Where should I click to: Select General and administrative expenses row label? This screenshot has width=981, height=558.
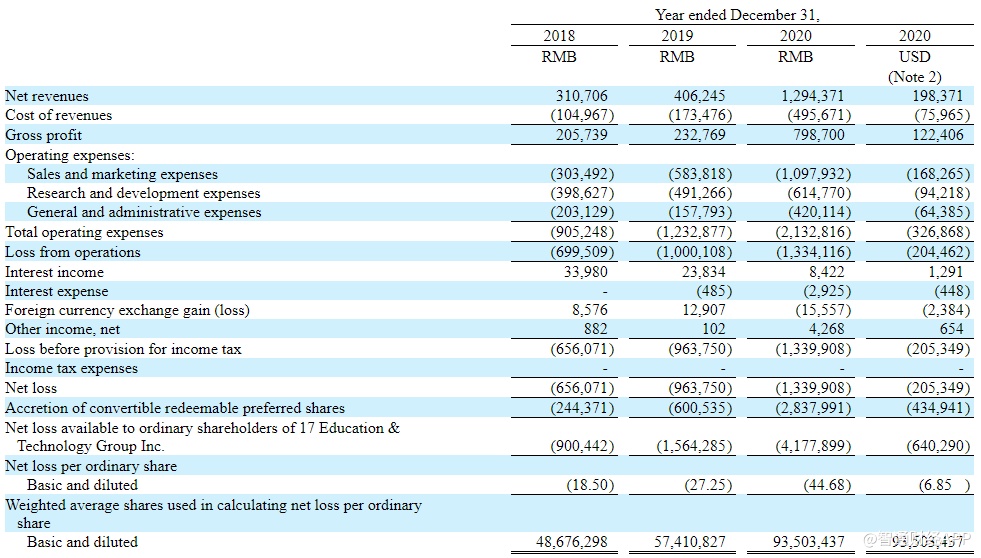(144, 212)
